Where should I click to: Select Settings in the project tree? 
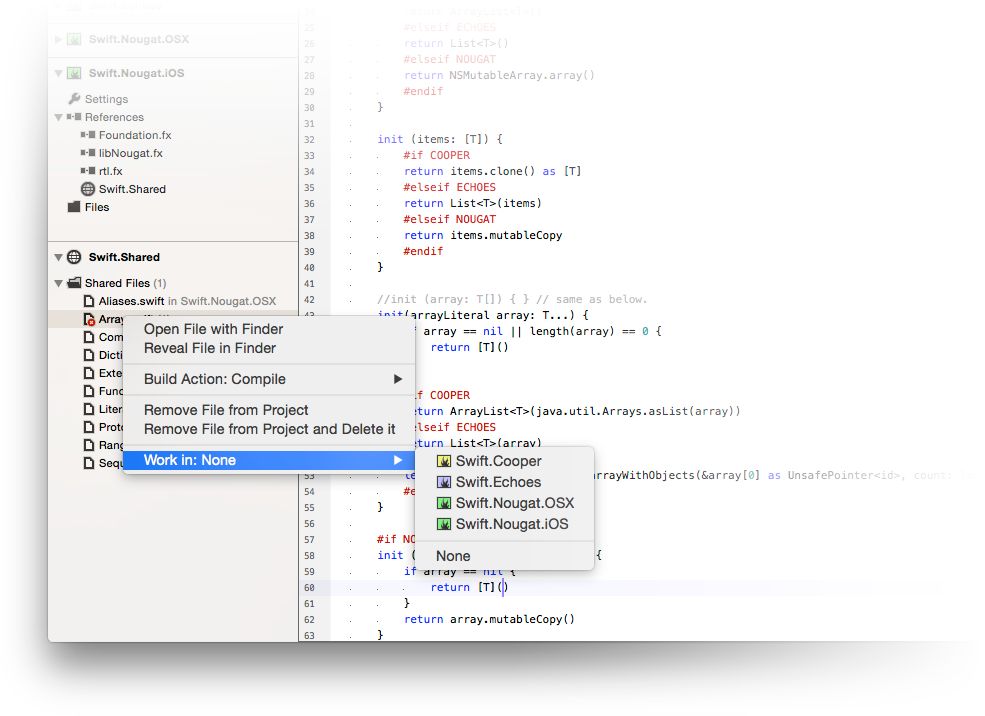coord(106,99)
